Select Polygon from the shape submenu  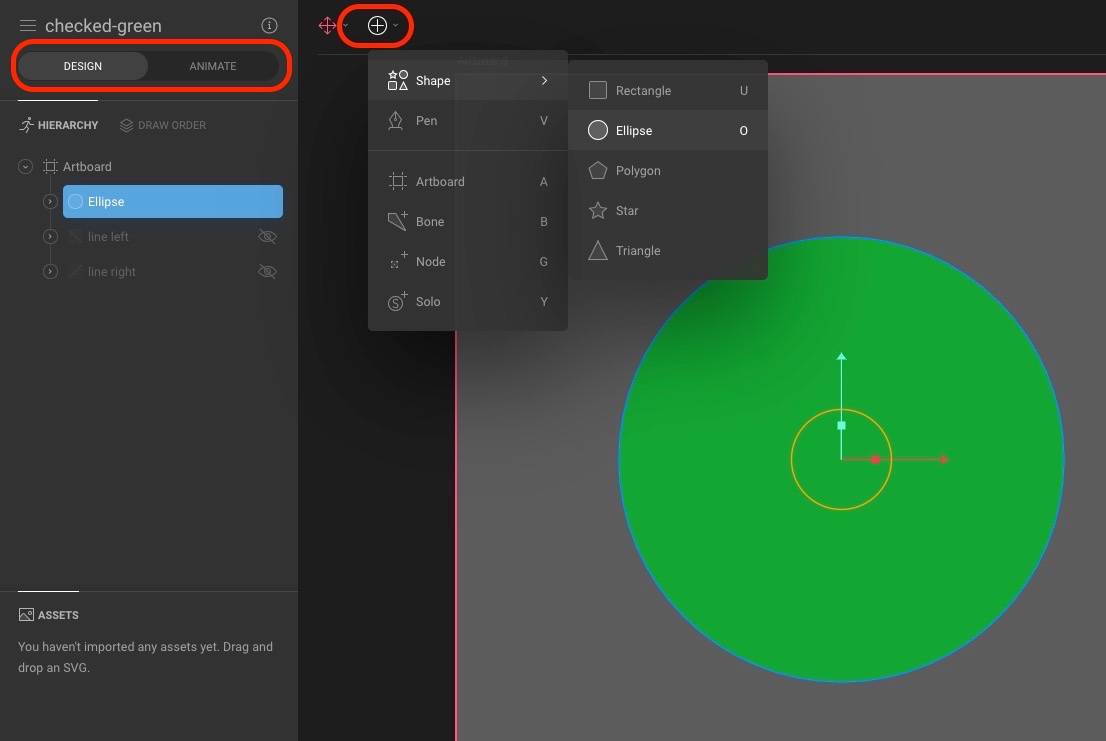(668, 171)
